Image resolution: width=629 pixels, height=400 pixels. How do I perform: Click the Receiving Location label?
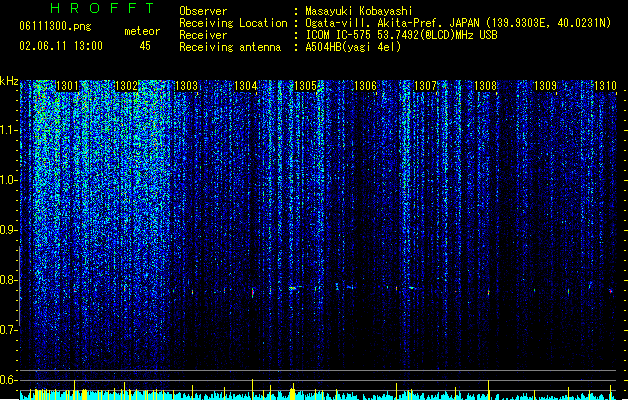tap(233, 23)
